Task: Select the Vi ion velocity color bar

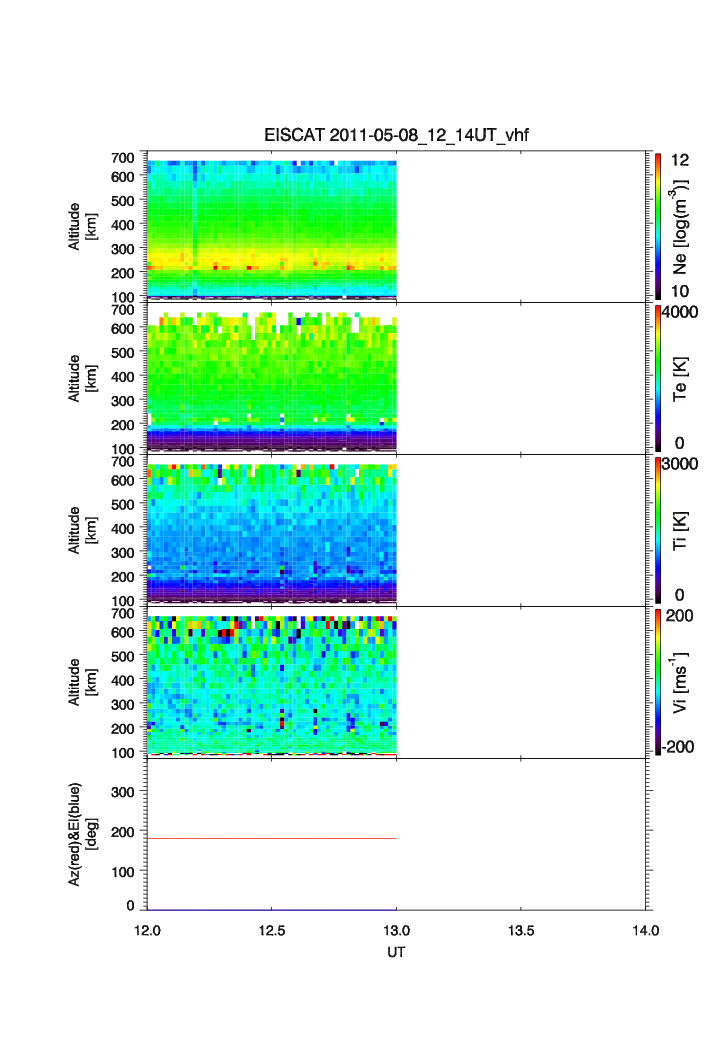Action: tap(658, 682)
